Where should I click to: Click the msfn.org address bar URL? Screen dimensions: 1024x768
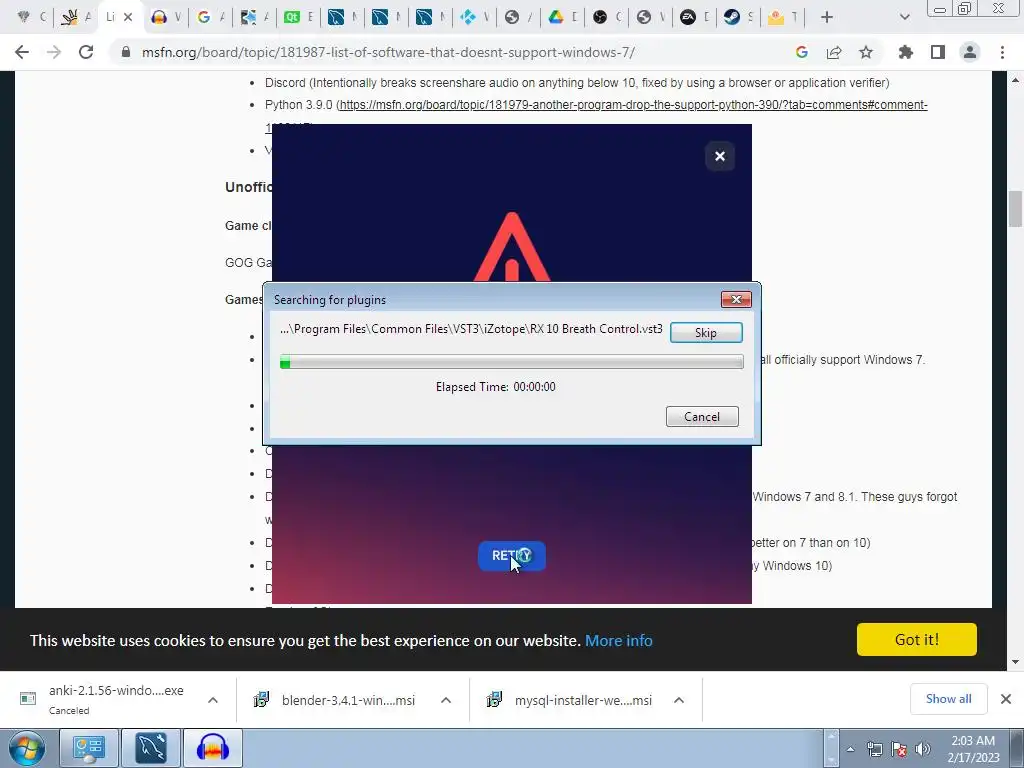pos(388,52)
